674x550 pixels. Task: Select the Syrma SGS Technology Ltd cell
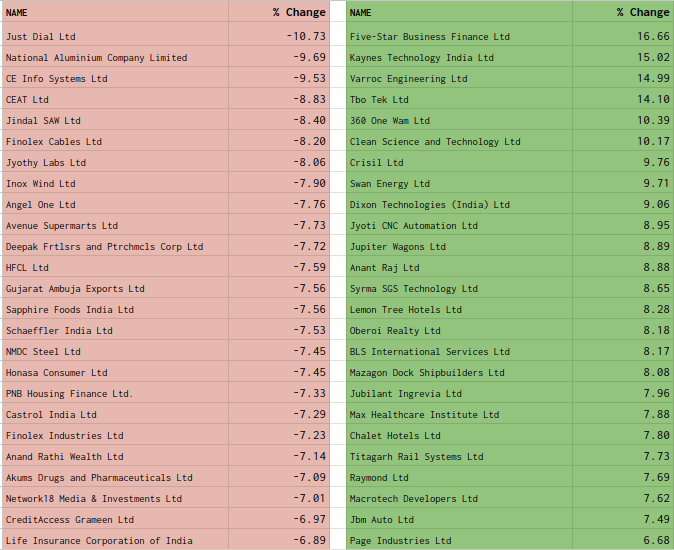459,289
